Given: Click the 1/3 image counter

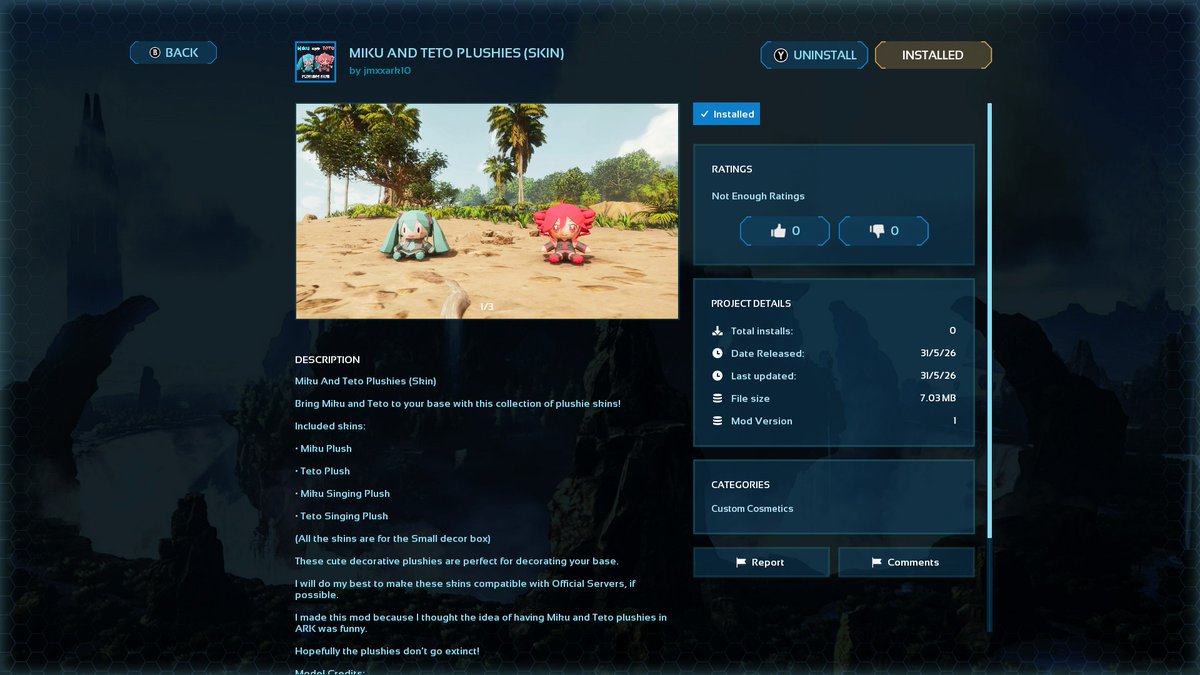Looking at the screenshot, I should click(487, 307).
